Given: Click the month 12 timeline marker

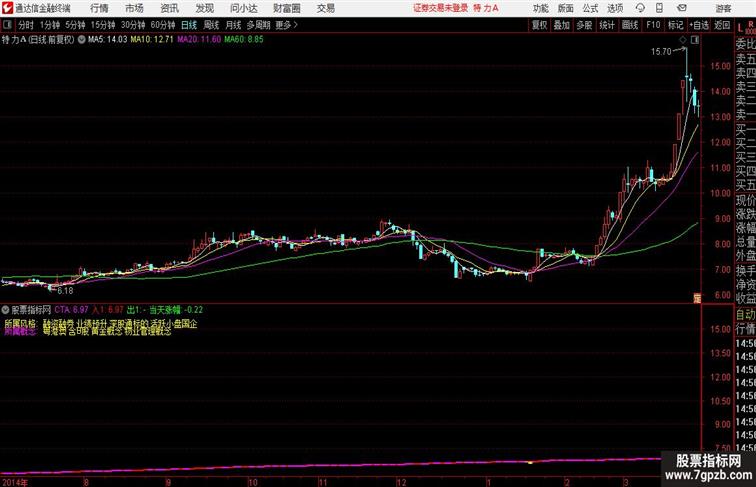Looking at the screenshot, I should pyautogui.click(x=401, y=482).
